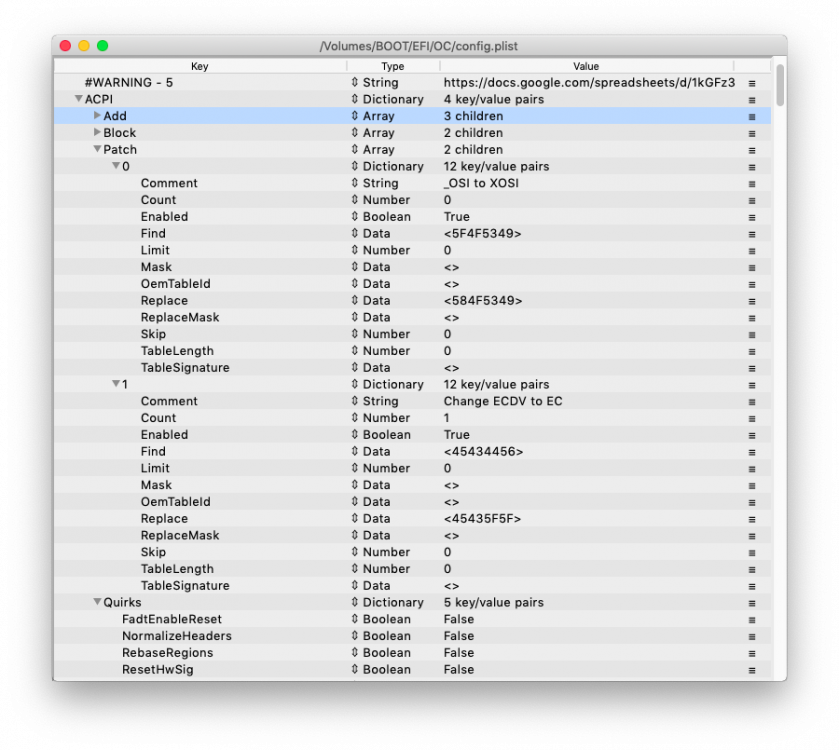Open row menu icon for #WARNING - 5
Viewport: 839px width, 750px height.
[x=752, y=83]
